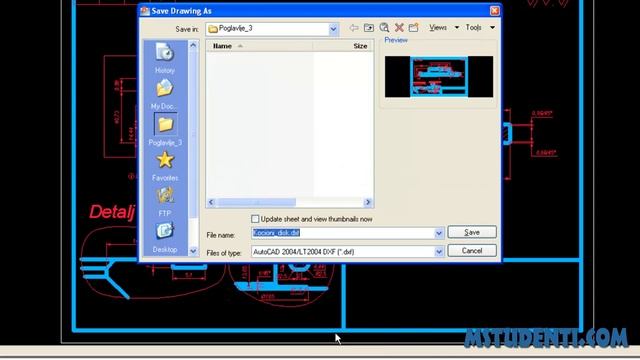Go to My Documents in places bar
Screen dimensions: 640x360
pyautogui.click(x=165, y=94)
